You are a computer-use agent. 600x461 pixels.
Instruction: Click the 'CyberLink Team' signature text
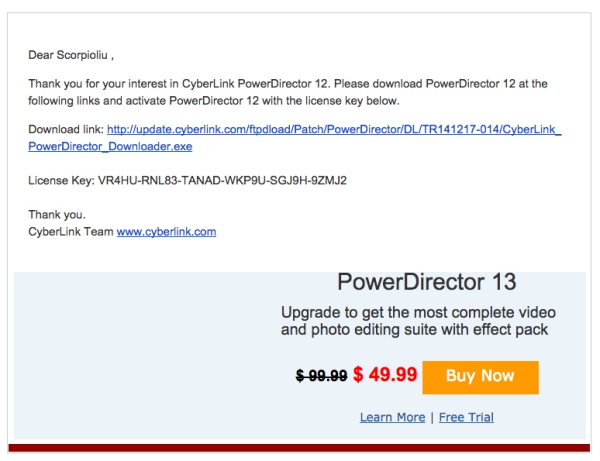coord(71,232)
